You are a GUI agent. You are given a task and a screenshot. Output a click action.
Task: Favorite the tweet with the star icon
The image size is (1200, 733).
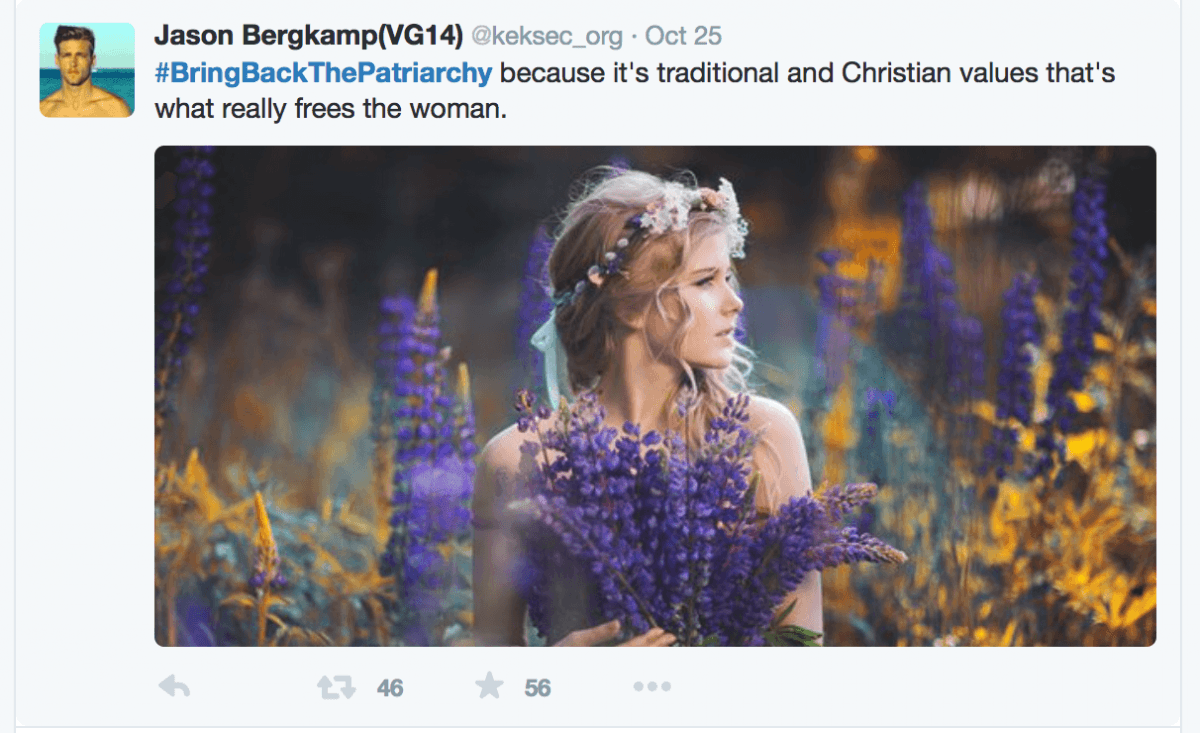point(489,686)
